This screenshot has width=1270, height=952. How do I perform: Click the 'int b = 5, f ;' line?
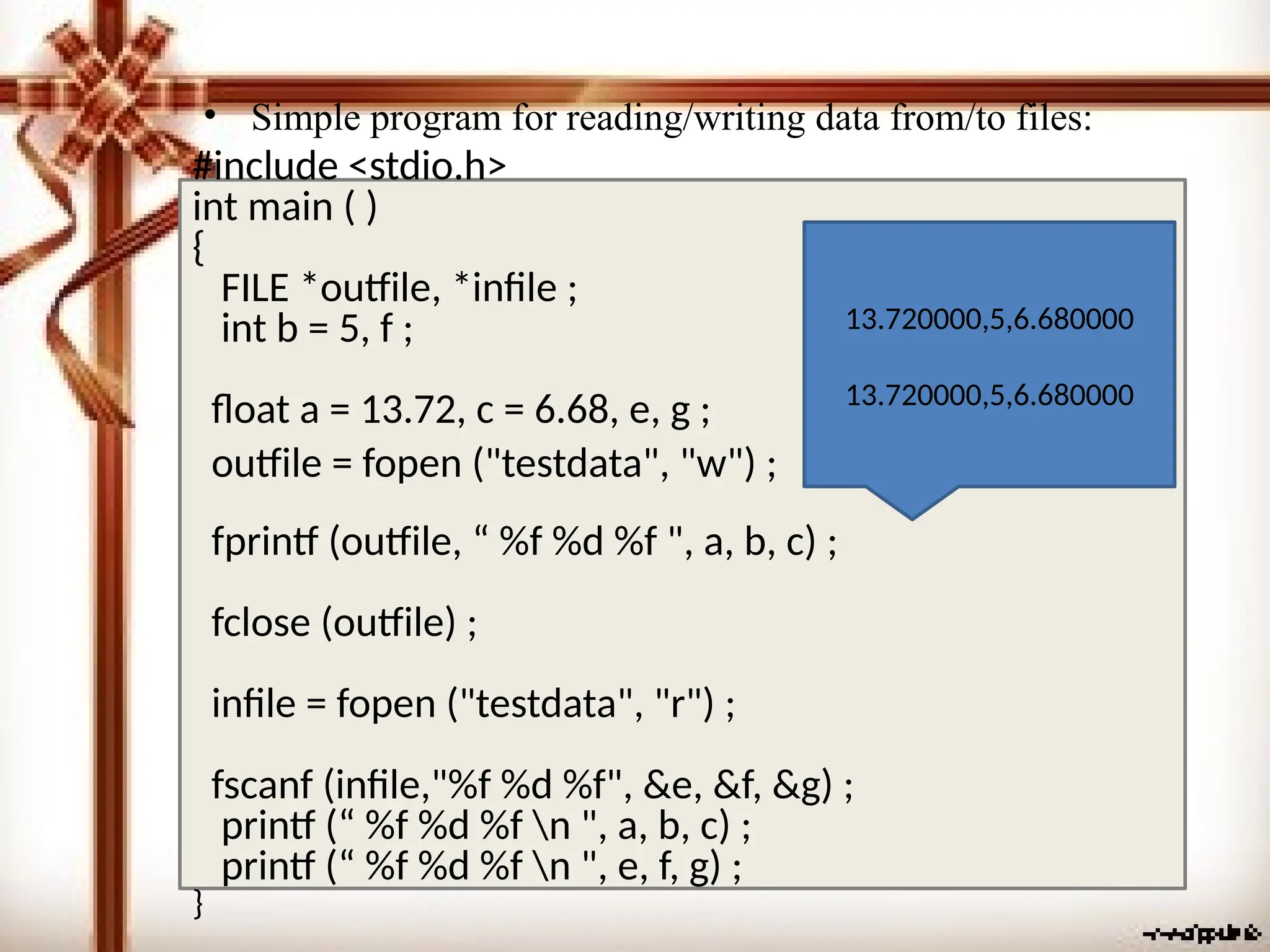click(317, 328)
